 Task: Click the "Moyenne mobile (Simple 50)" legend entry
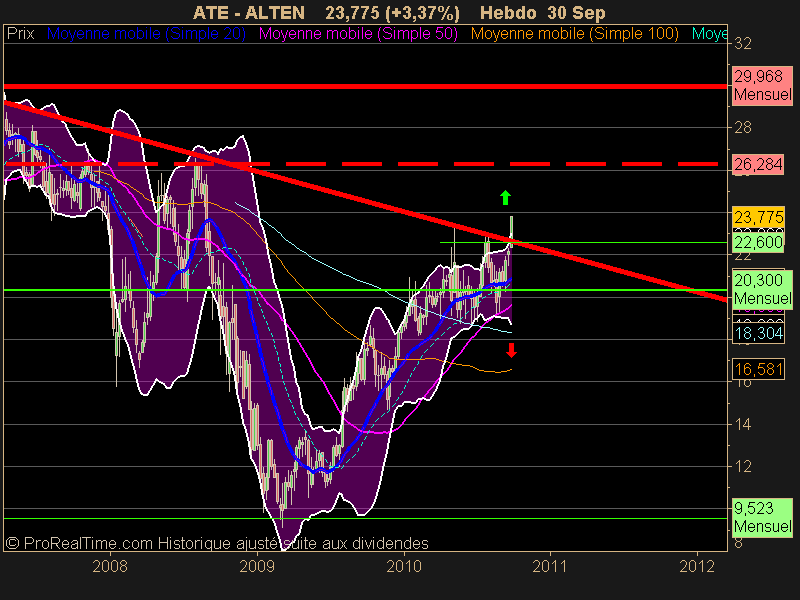point(358,34)
